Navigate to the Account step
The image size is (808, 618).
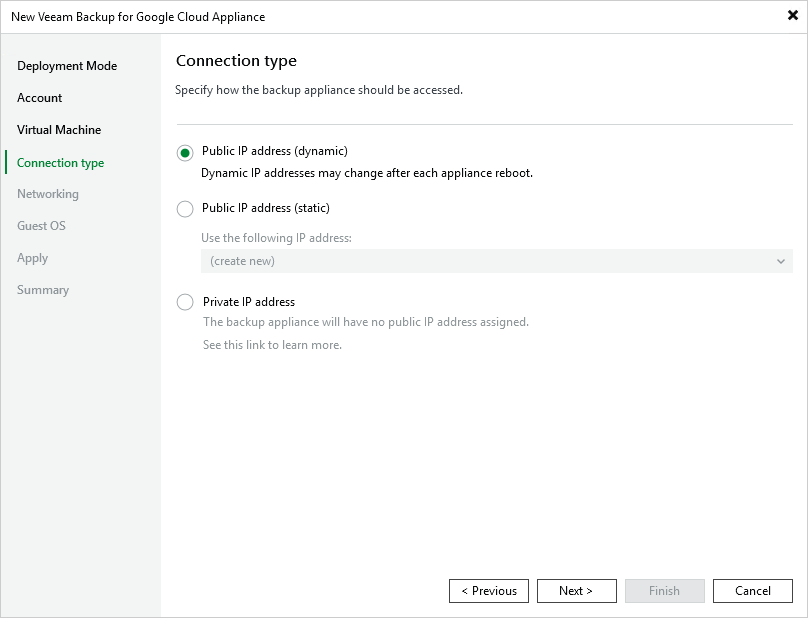(40, 97)
